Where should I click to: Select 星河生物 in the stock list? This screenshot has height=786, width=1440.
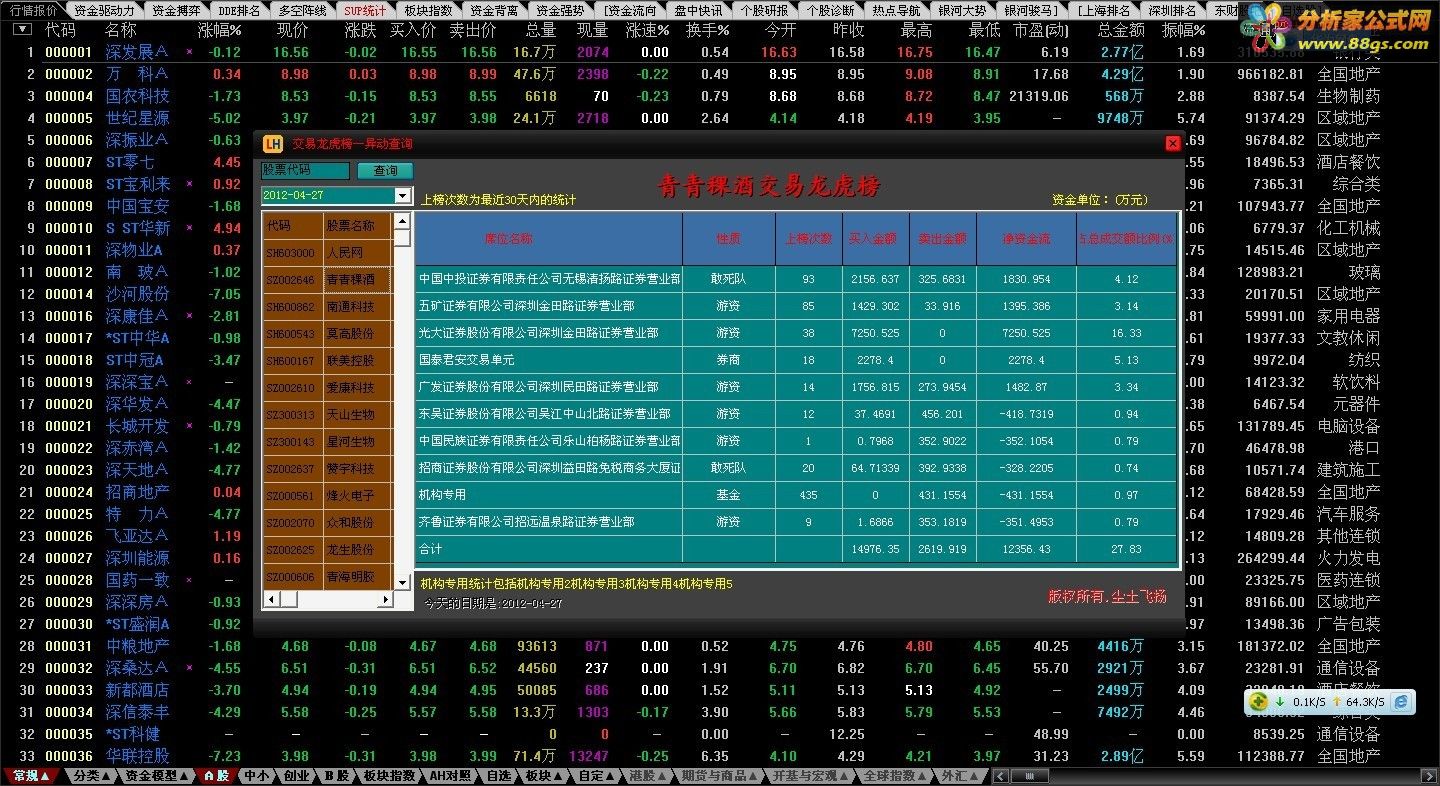coord(350,442)
